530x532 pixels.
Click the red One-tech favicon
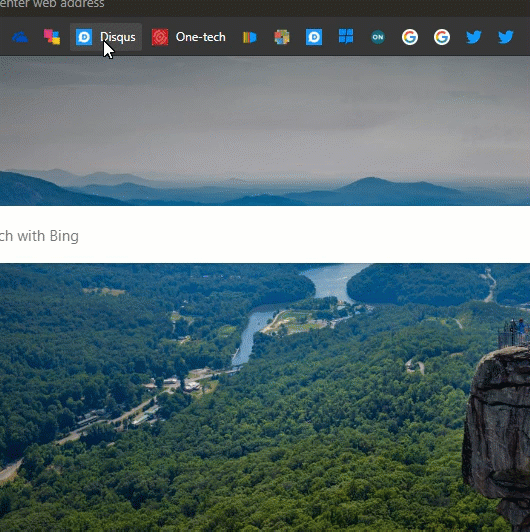tap(160, 37)
